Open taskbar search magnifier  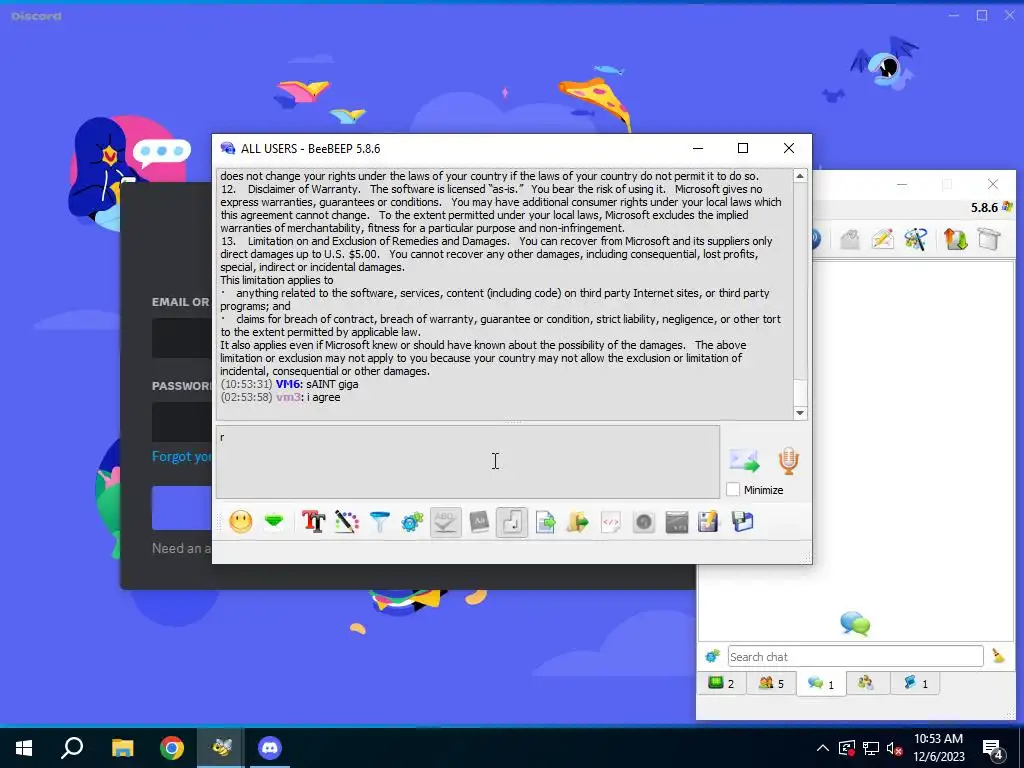tap(72, 748)
